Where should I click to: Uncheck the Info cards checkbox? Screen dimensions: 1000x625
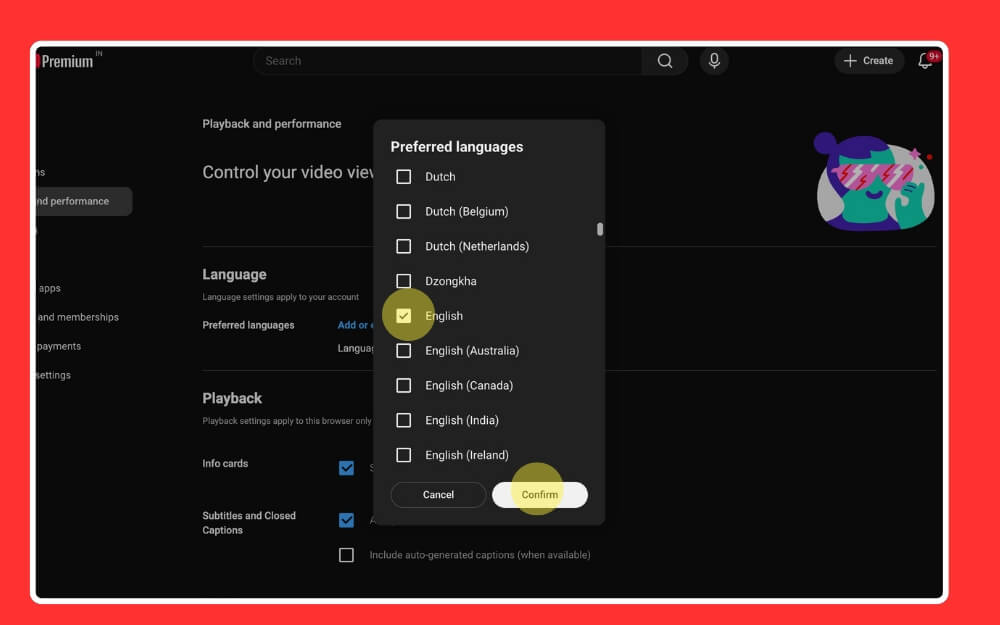[x=346, y=467]
